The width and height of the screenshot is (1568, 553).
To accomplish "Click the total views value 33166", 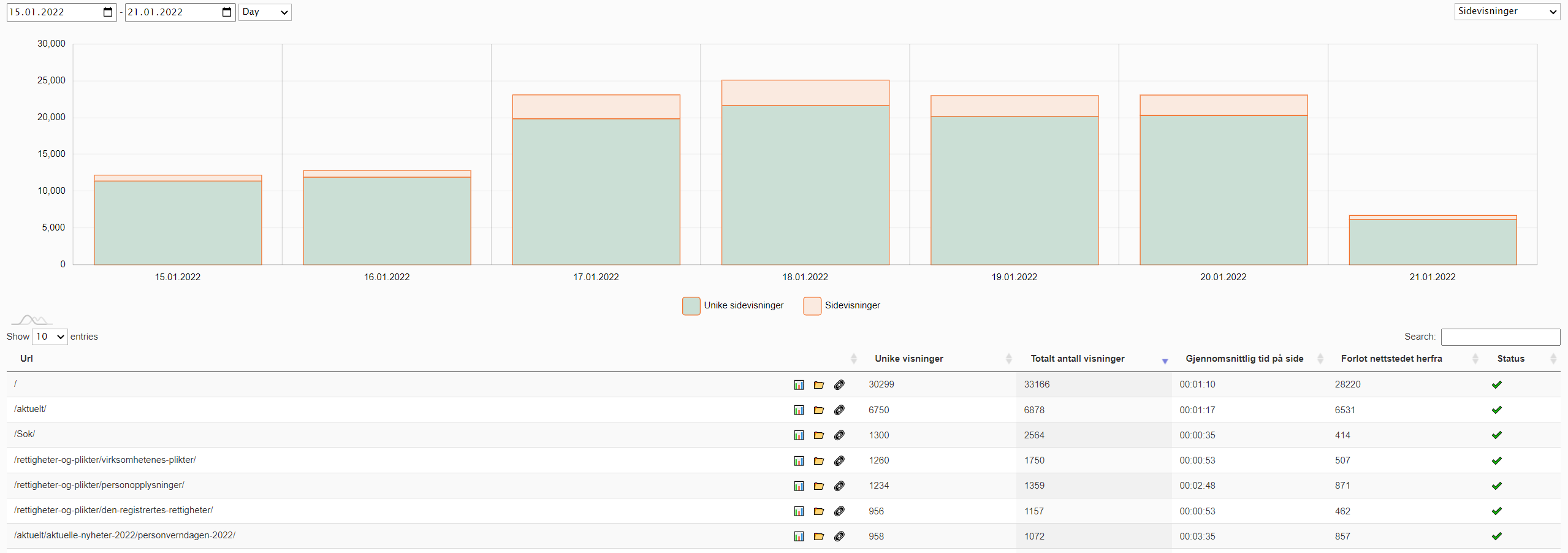I will coord(1037,384).
